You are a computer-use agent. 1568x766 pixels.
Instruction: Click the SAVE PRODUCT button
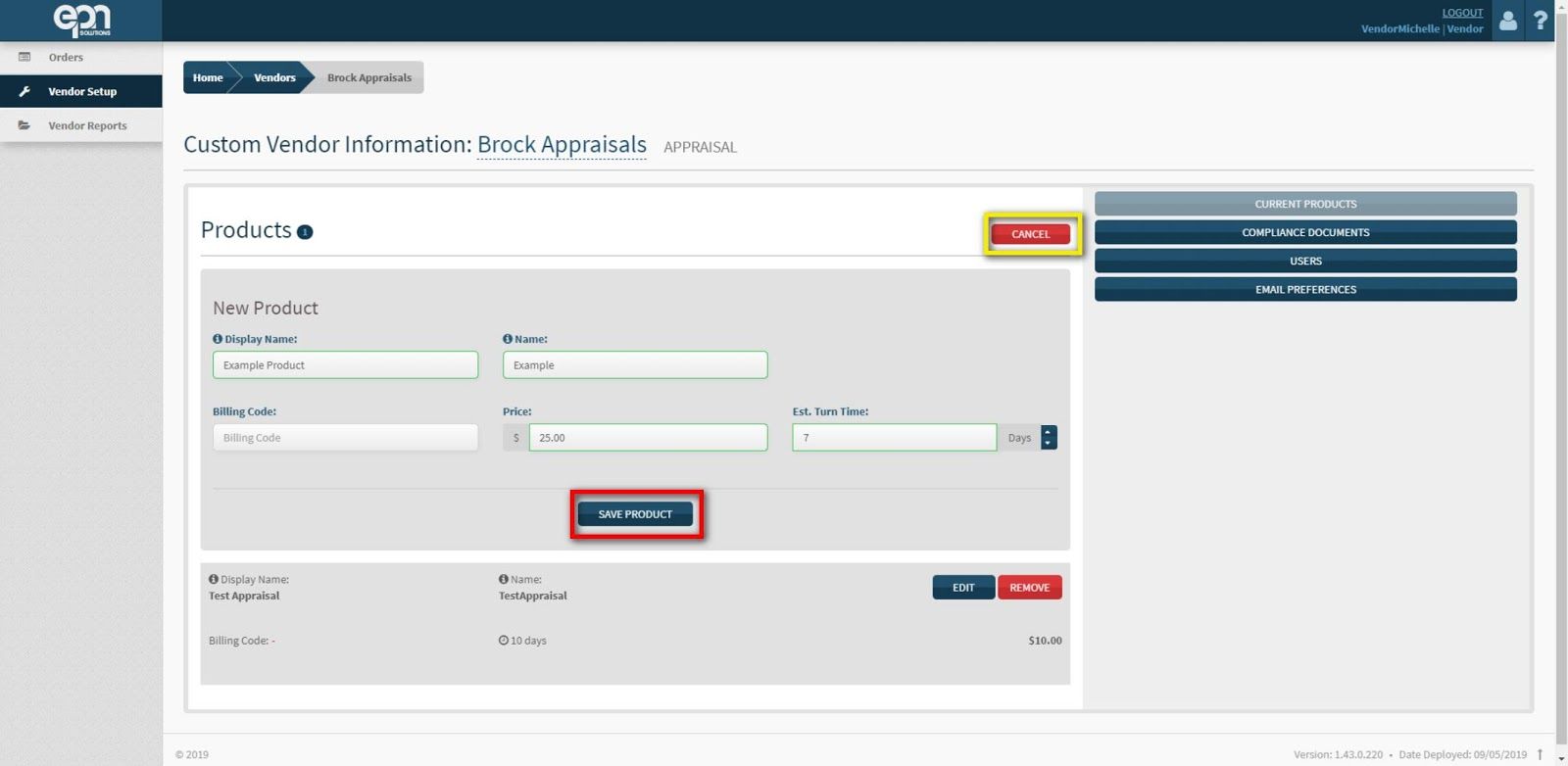(x=635, y=514)
